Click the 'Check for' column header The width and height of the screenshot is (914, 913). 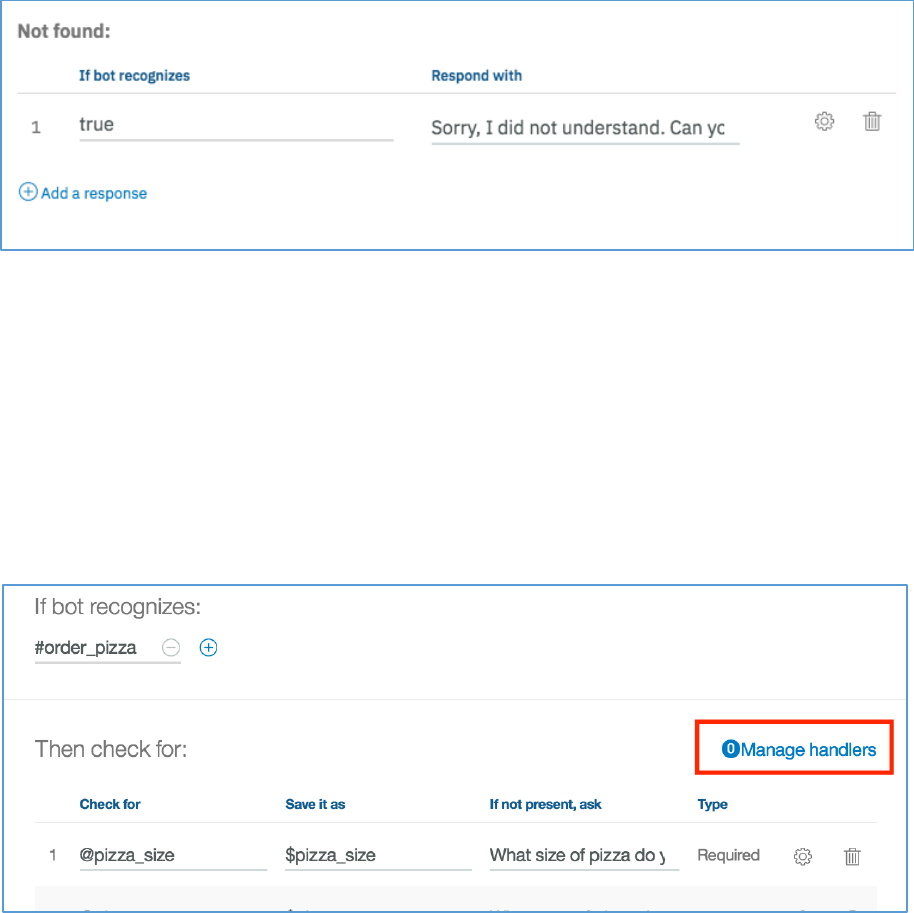[110, 804]
